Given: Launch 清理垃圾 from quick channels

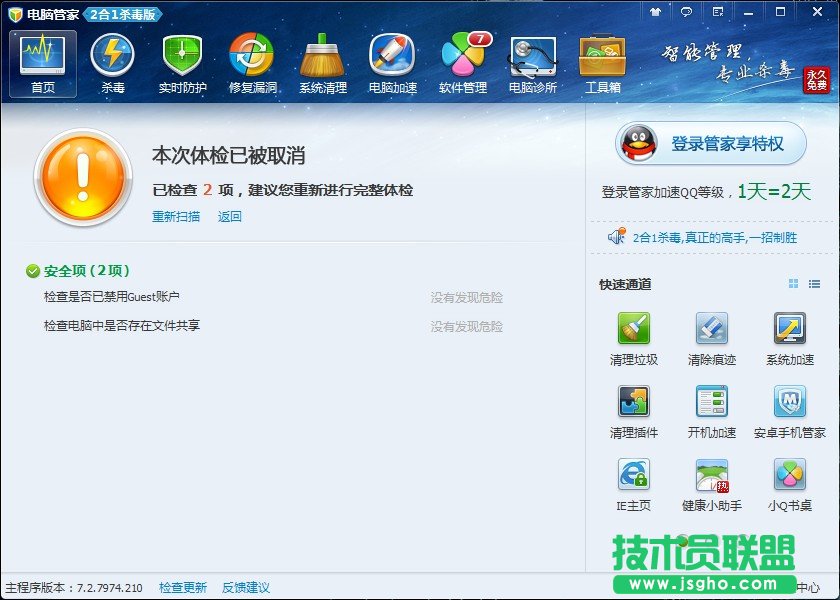Looking at the screenshot, I should click(x=631, y=335).
